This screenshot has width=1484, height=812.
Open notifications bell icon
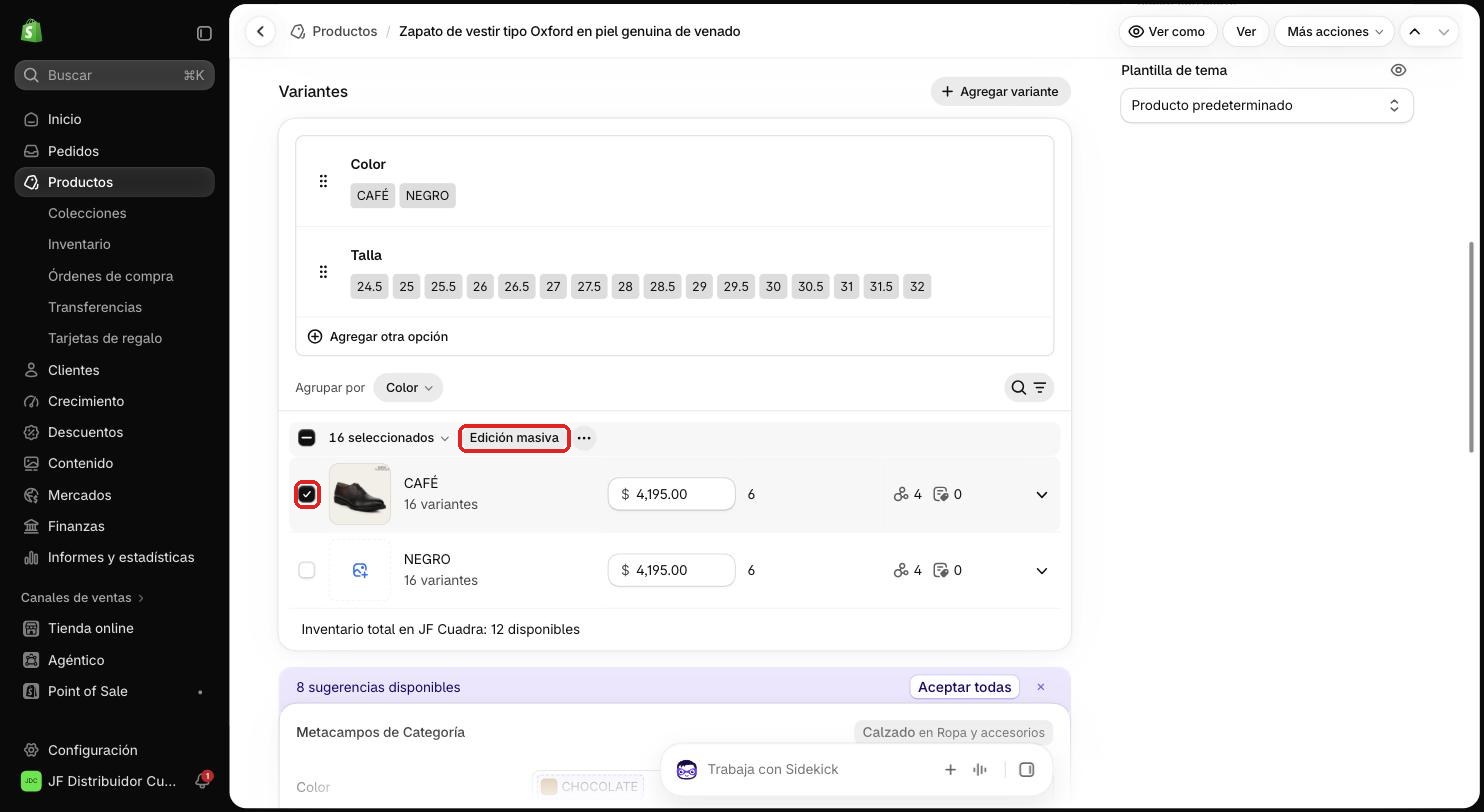[202, 781]
